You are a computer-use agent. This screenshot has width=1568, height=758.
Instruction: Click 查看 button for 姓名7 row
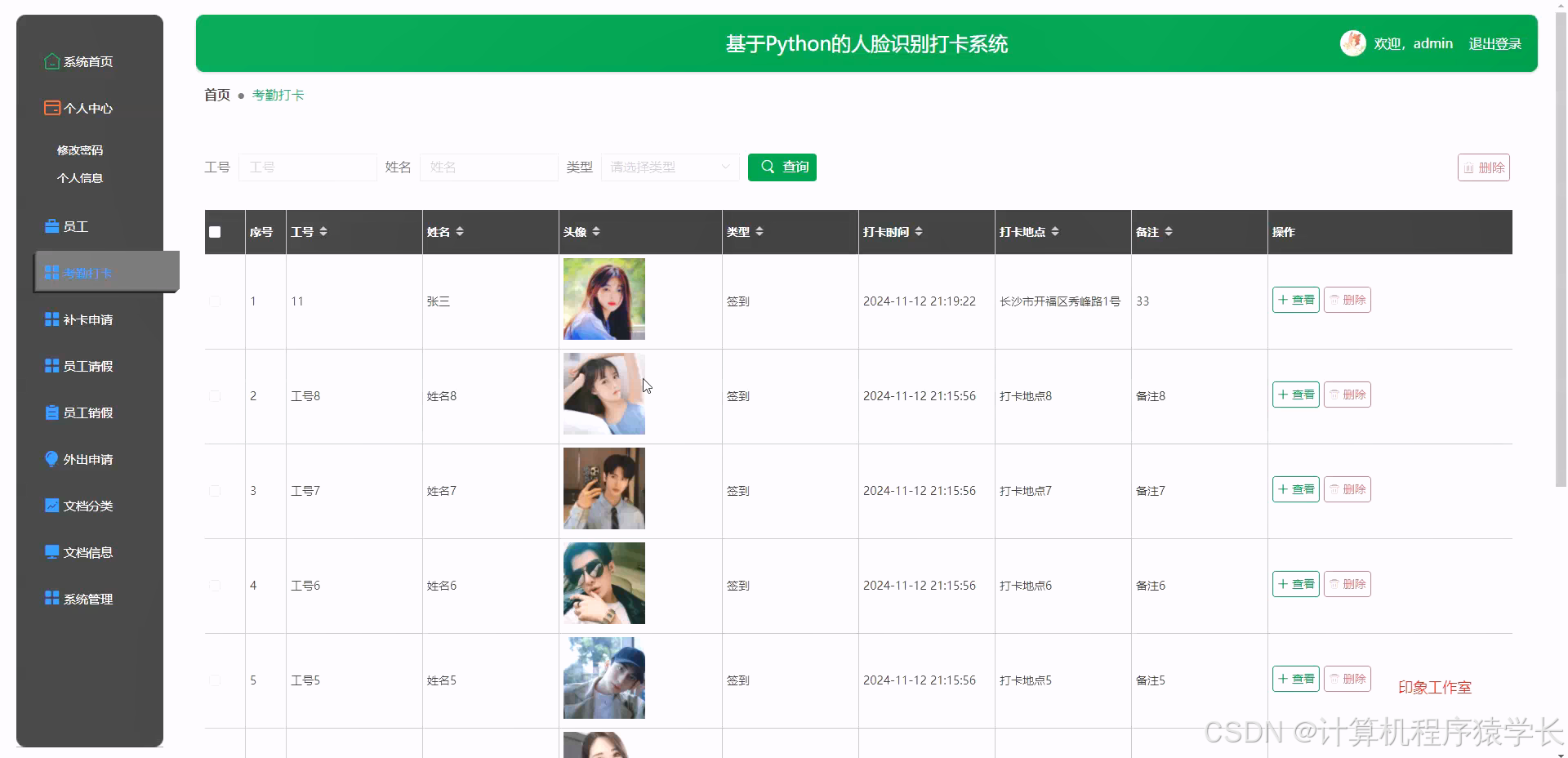click(1295, 489)
